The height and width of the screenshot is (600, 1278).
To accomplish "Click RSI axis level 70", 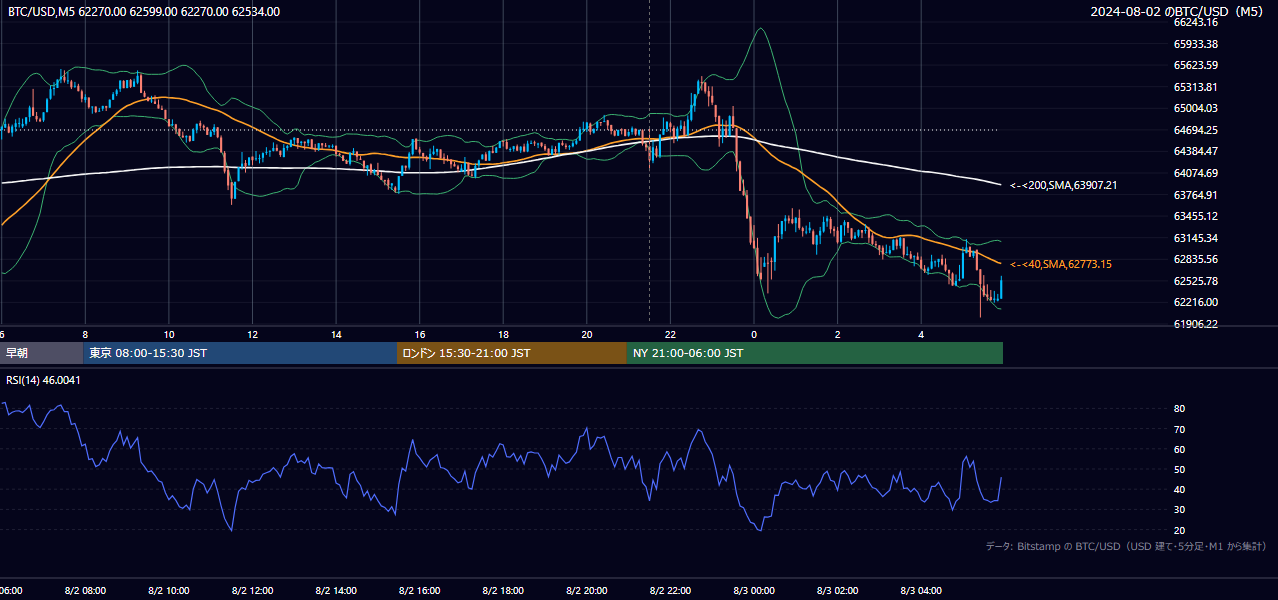I will [1179, 429].
